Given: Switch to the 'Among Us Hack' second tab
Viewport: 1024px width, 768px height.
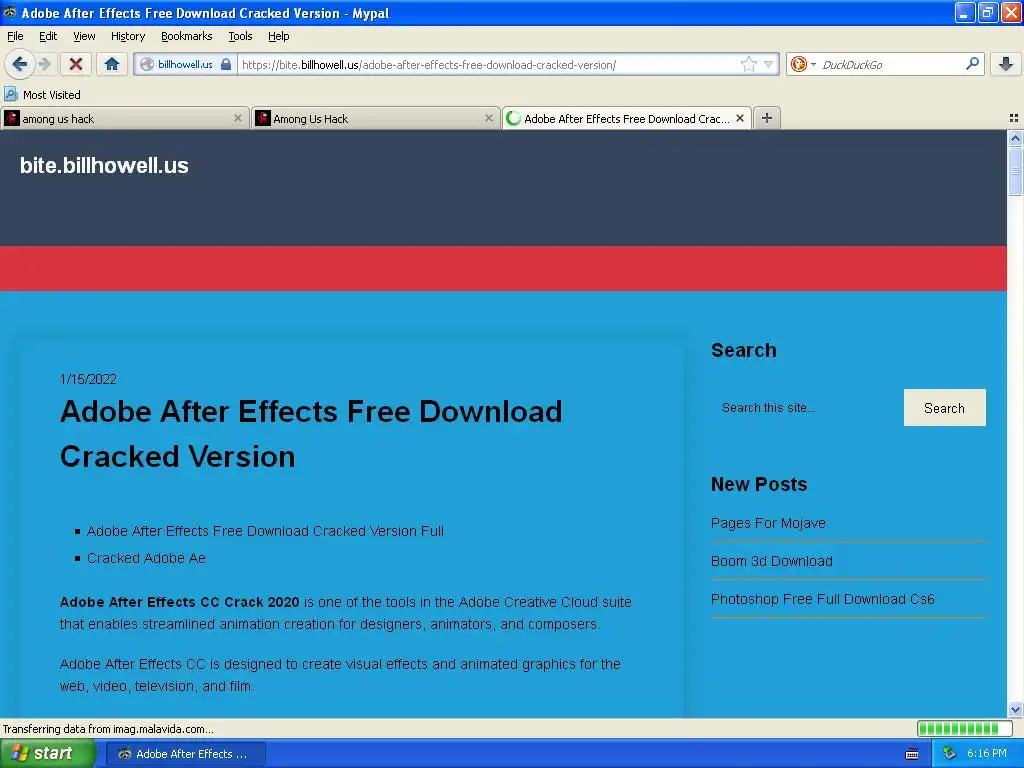Looking at the screenshot, I should click(375, 118).
